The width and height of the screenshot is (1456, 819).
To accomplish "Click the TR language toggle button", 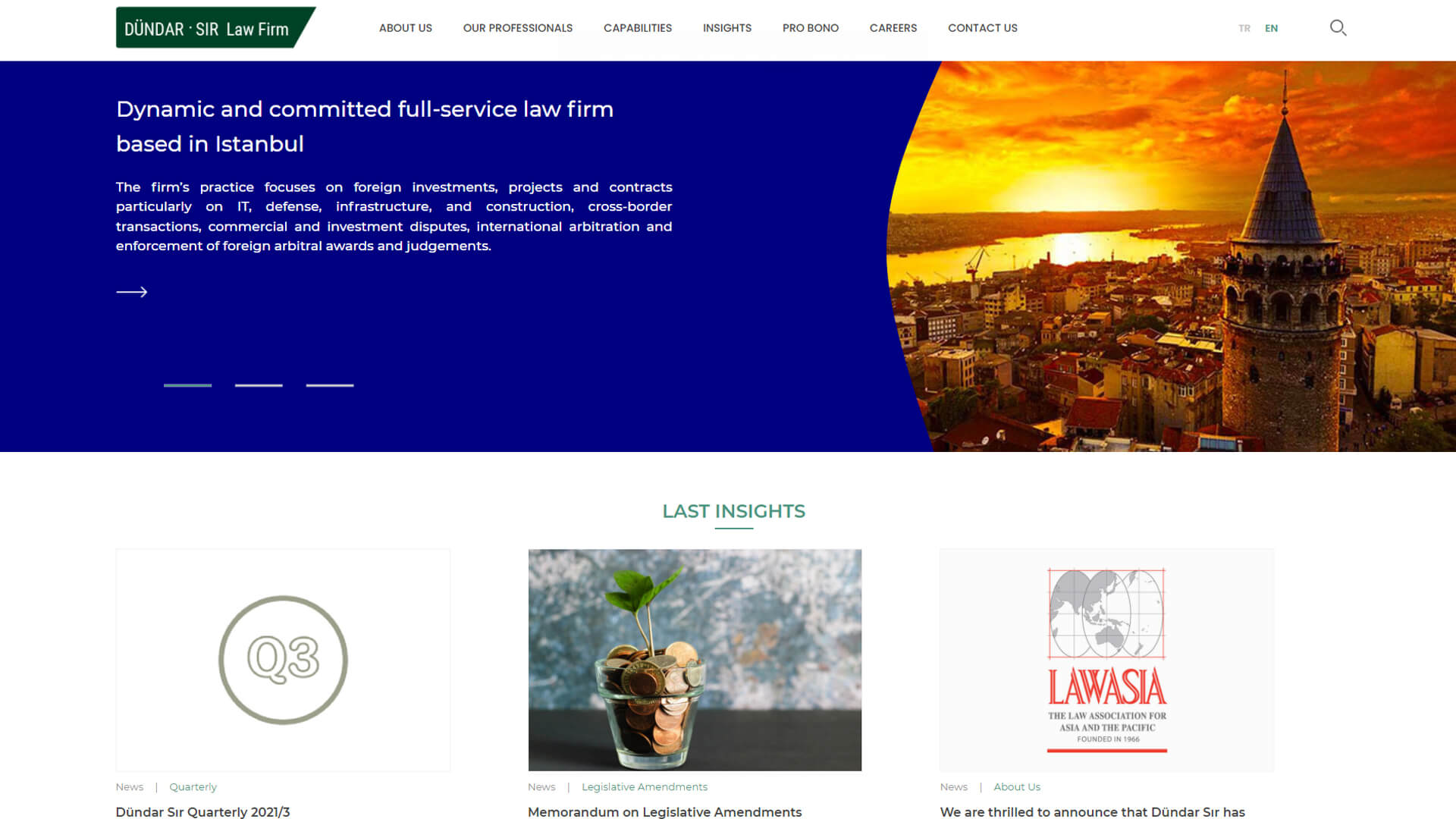I will pos(1244,27).
